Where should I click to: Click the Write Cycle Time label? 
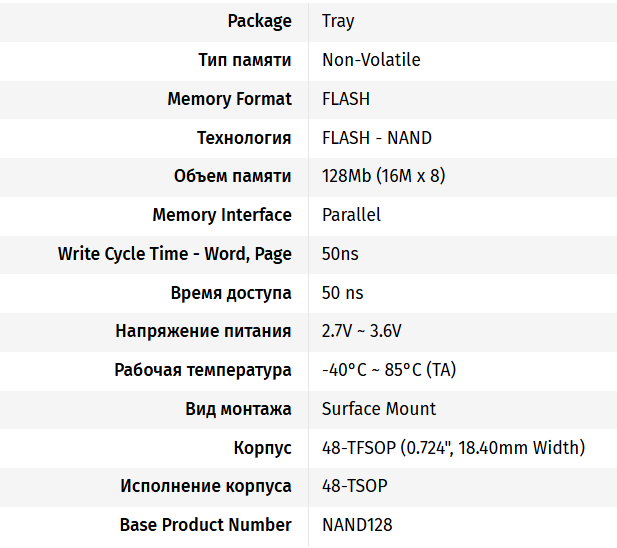[175, 254]
